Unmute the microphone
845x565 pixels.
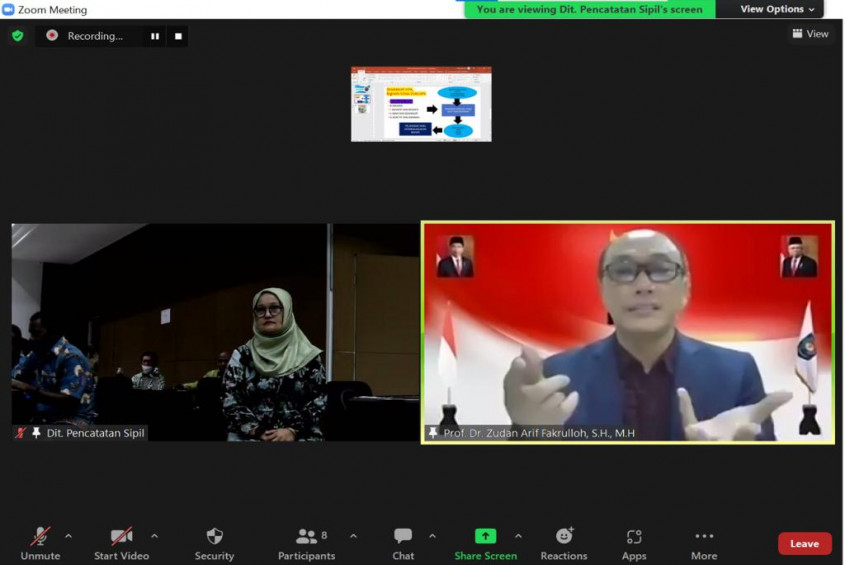tap(40, 543)
